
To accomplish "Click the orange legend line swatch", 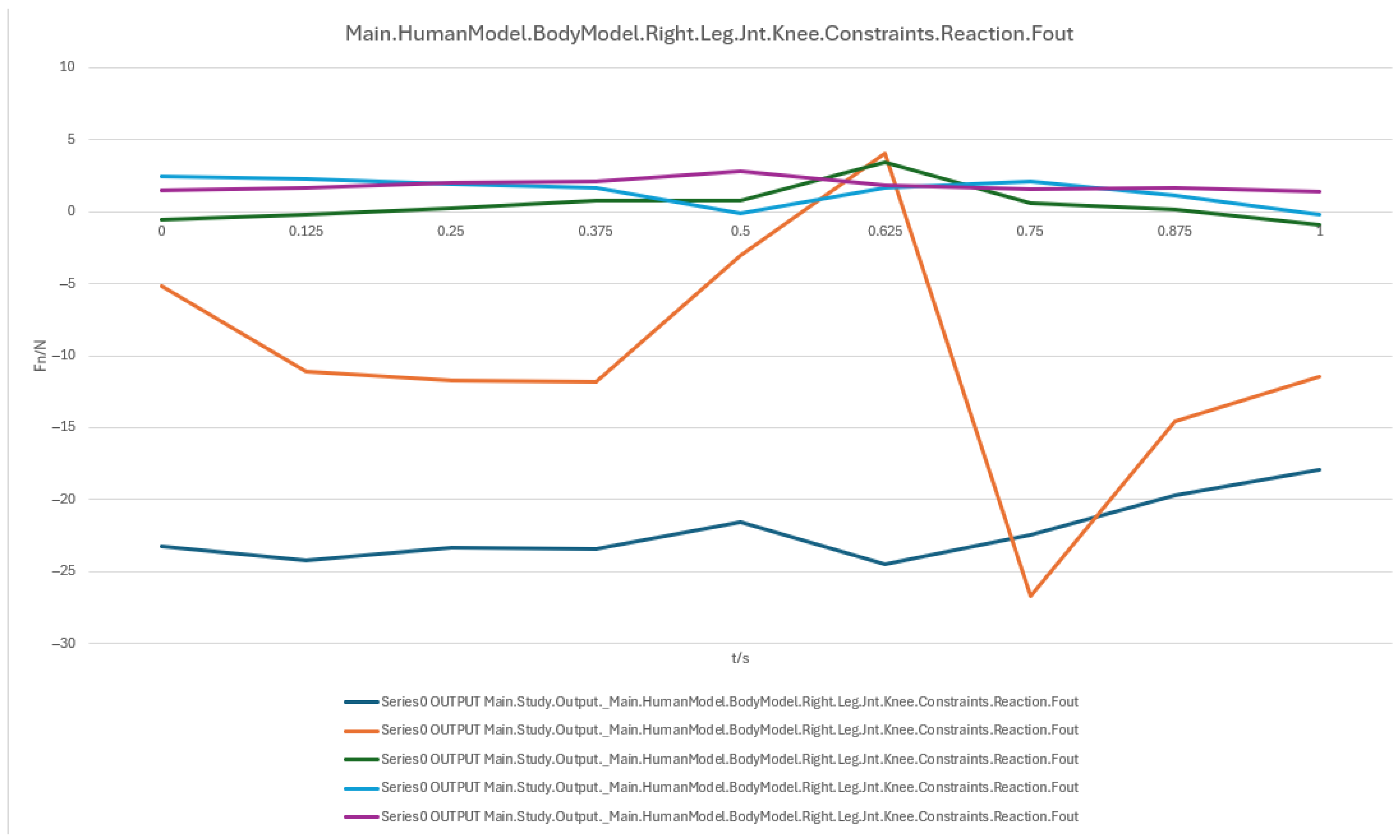I will coord(361,730).
